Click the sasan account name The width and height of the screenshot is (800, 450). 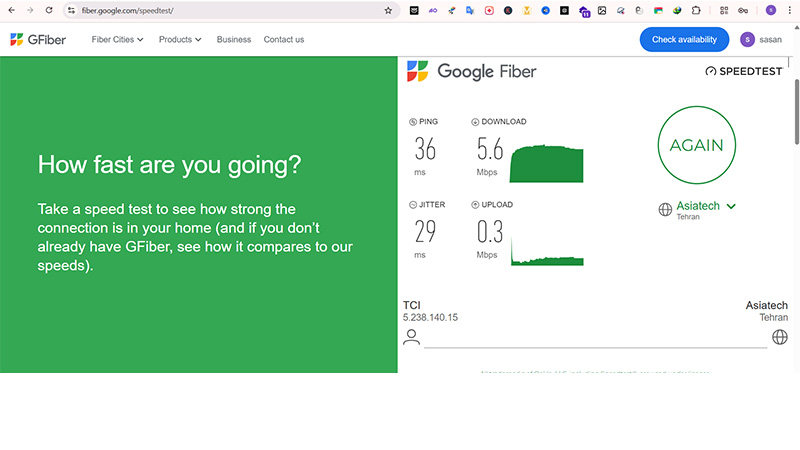[770, 39]
